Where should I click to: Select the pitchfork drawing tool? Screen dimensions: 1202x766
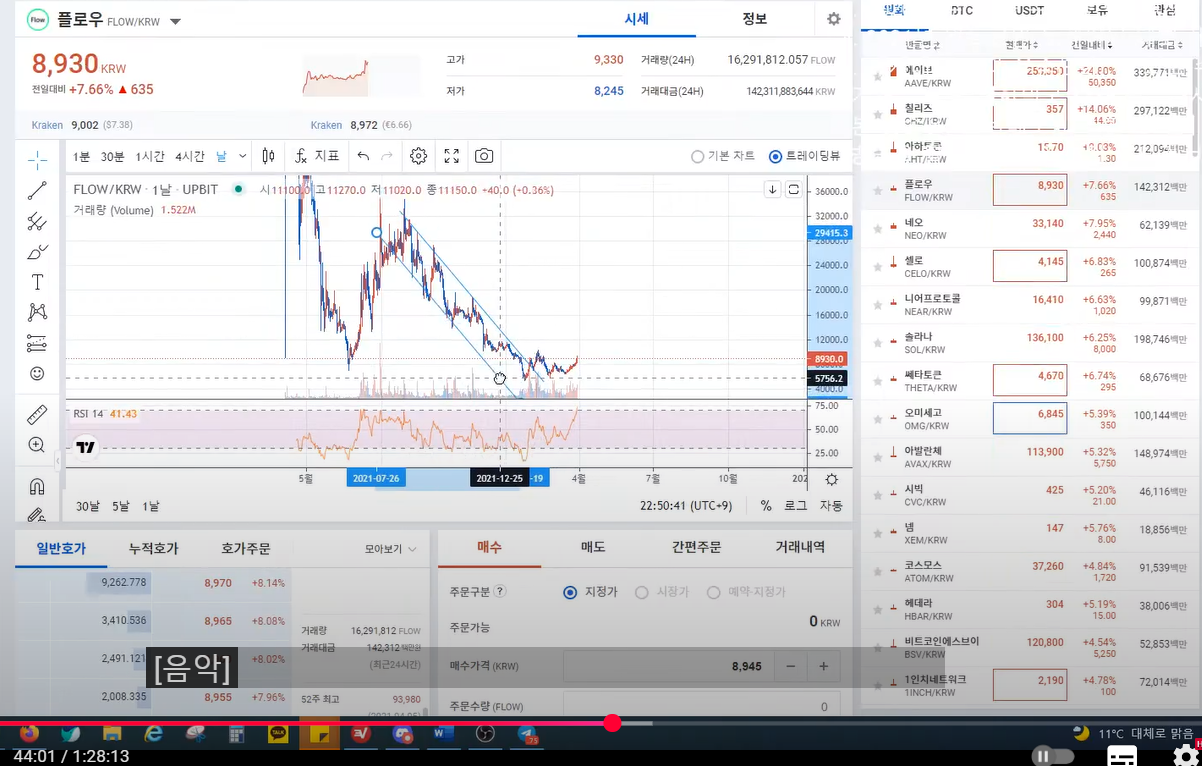[37, 221]
